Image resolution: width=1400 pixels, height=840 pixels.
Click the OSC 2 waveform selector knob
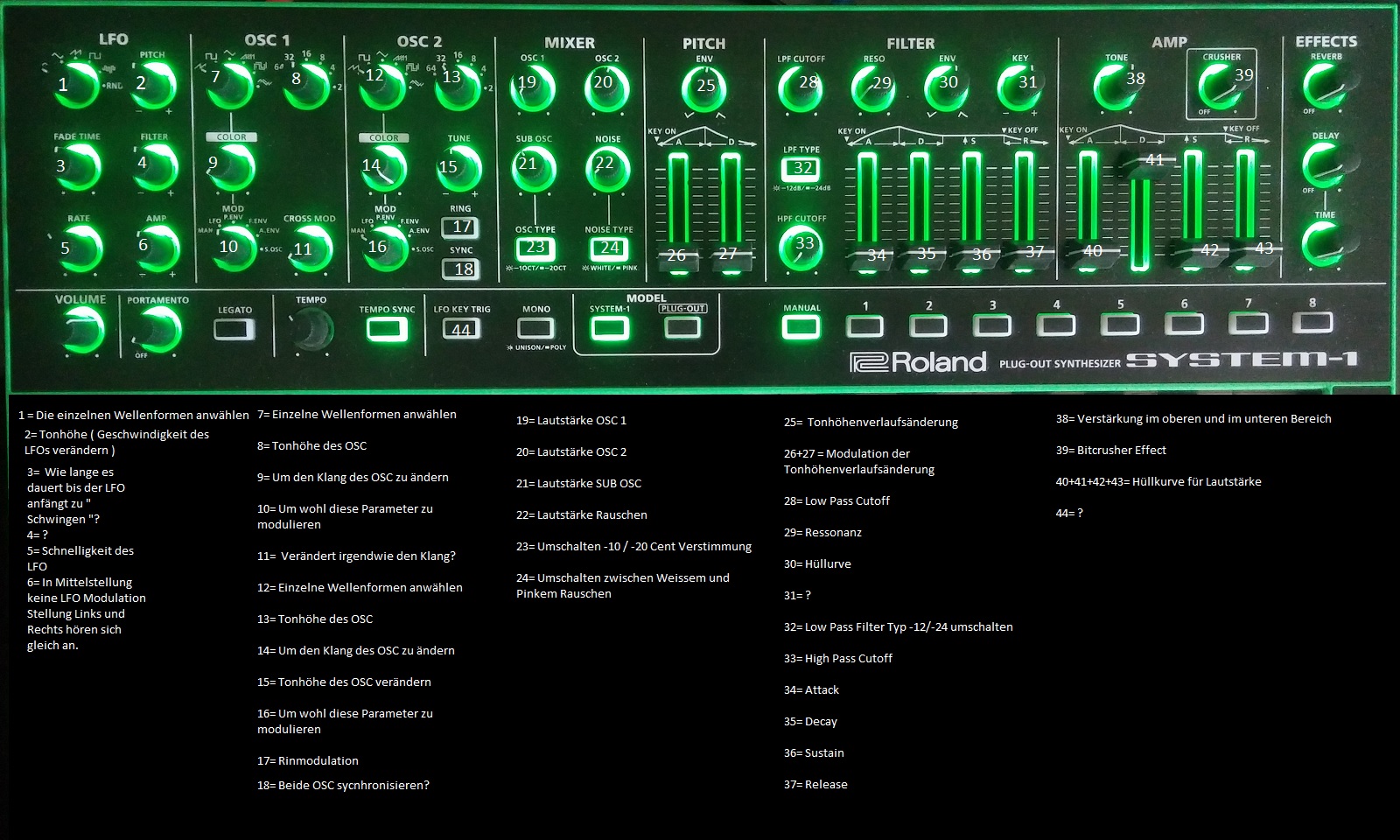(x=382, y=85)
